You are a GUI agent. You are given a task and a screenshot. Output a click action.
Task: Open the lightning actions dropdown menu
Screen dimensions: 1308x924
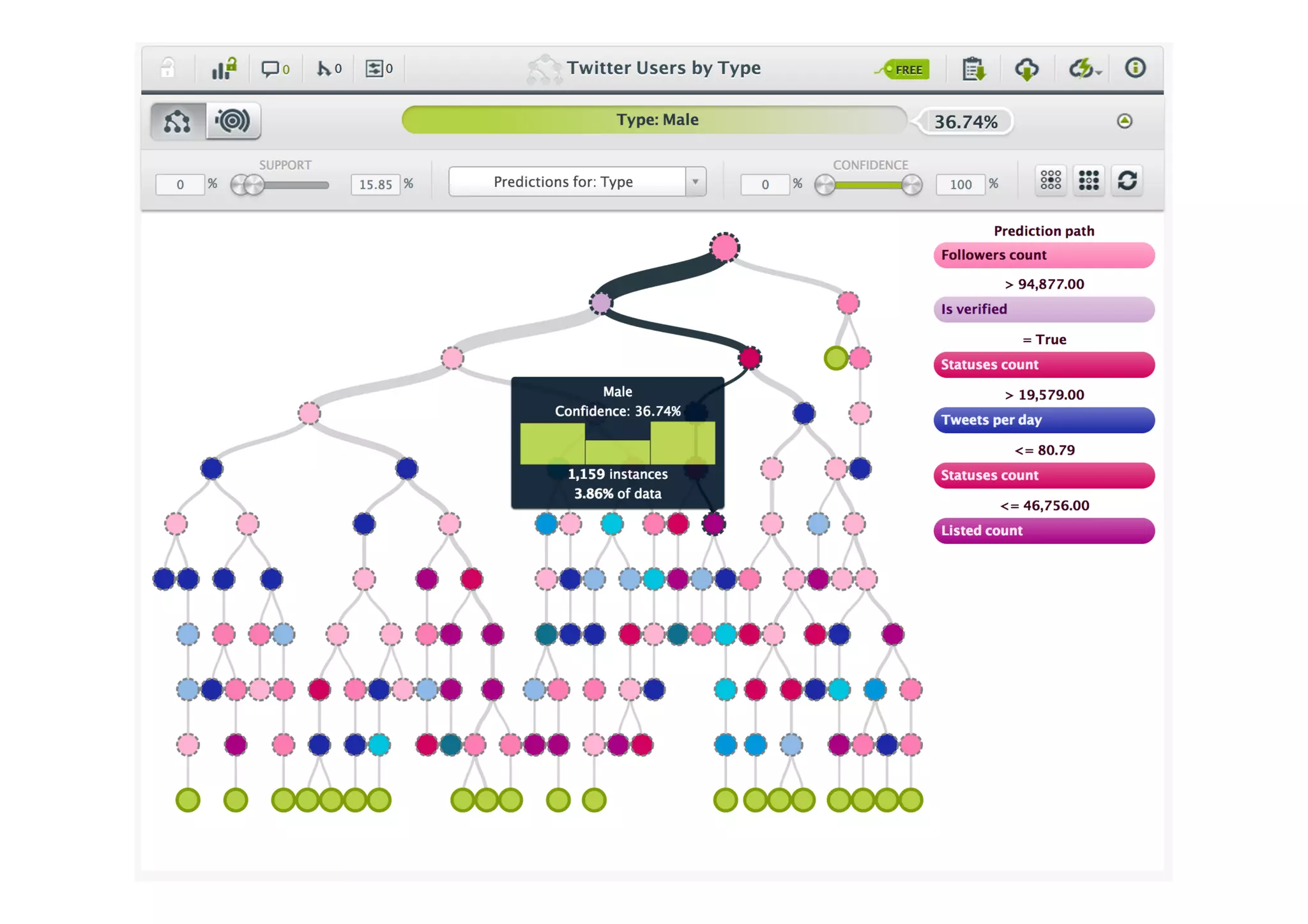click(1085, 68)
